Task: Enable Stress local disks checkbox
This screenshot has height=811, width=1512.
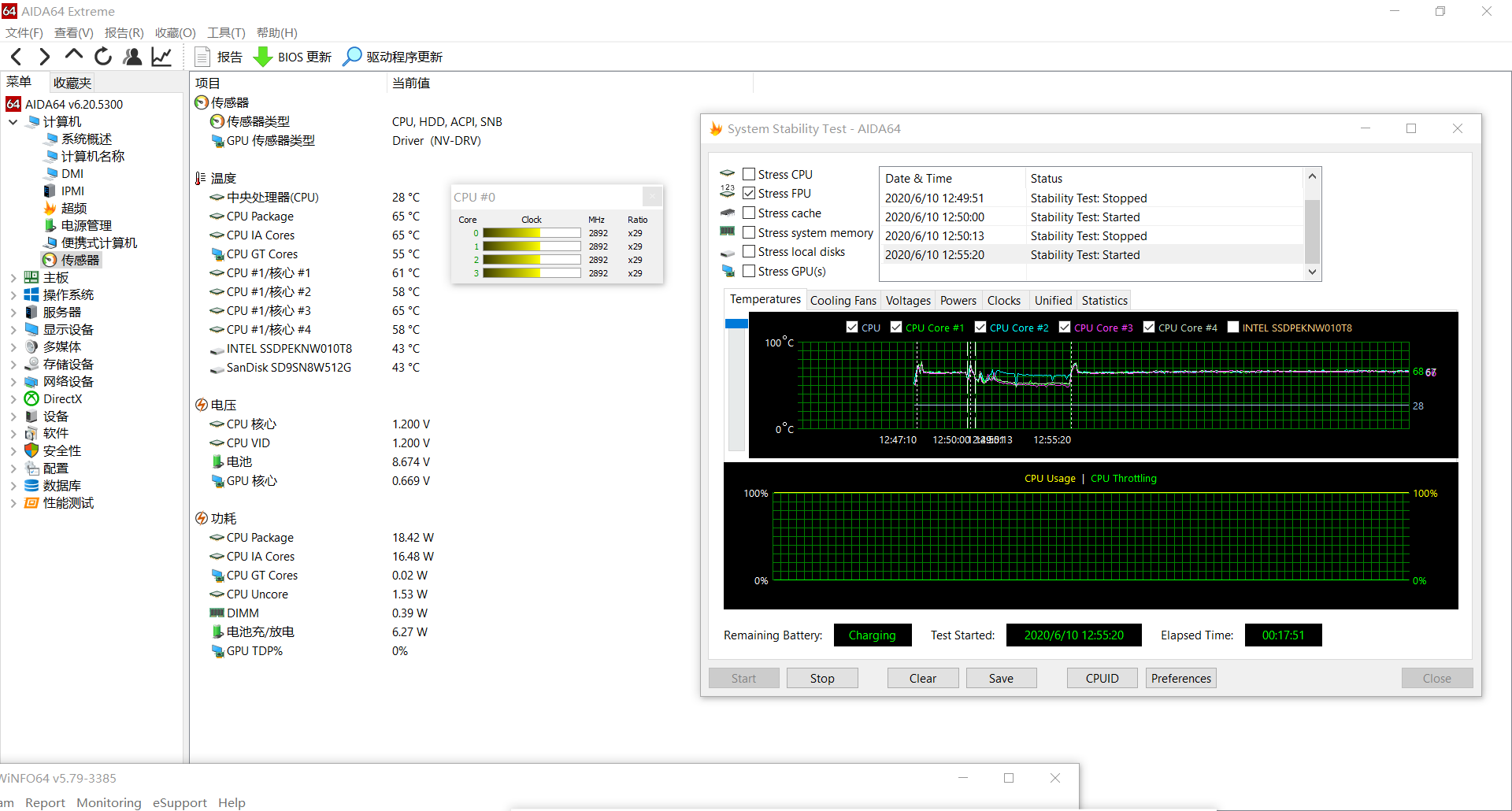Action: [x=749, y=252]
